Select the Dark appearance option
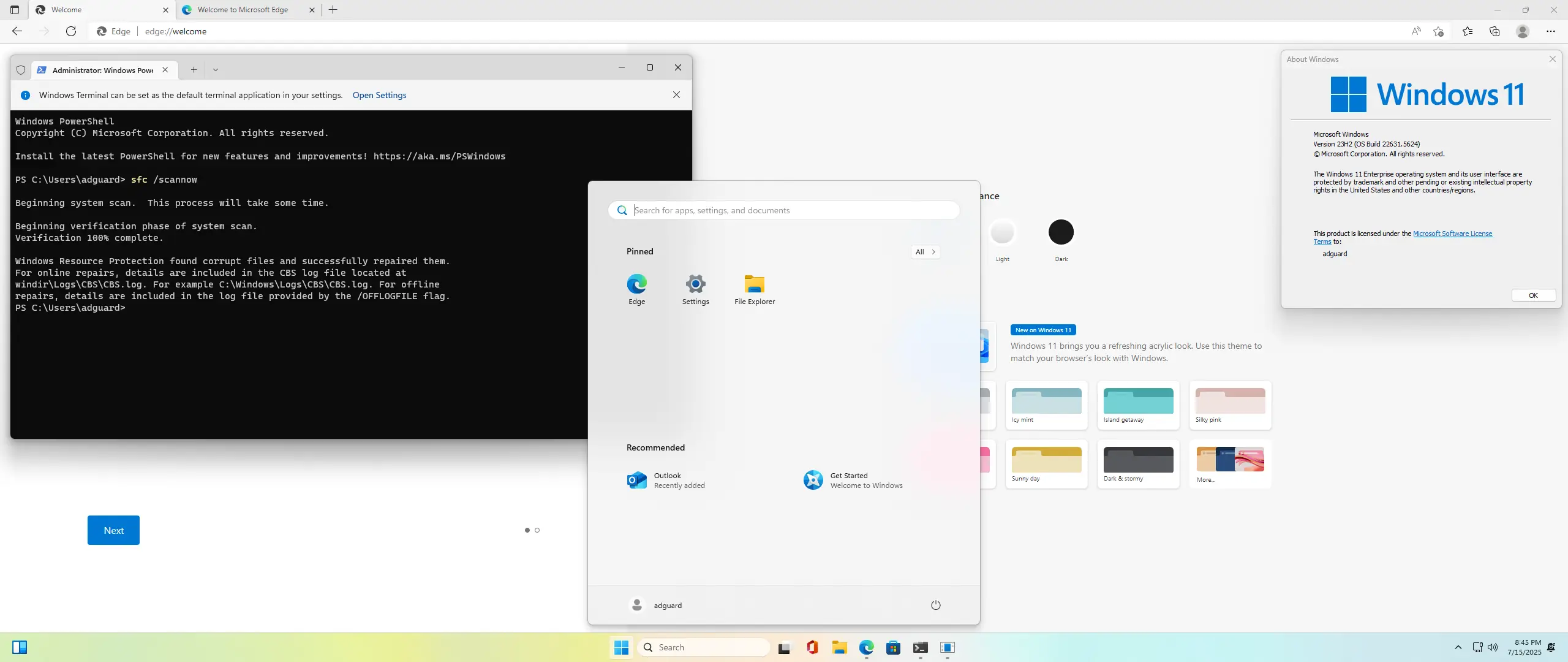The image size is (1568, 662). pyautogui.click(x=1061, y=232)
